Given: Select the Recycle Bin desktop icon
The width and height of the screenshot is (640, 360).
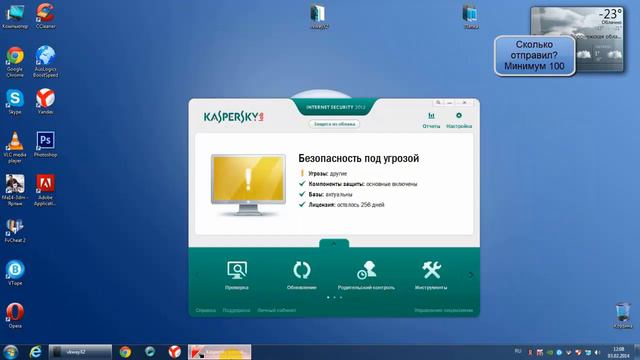Looking at the screenshot, I should click(623, 316).
